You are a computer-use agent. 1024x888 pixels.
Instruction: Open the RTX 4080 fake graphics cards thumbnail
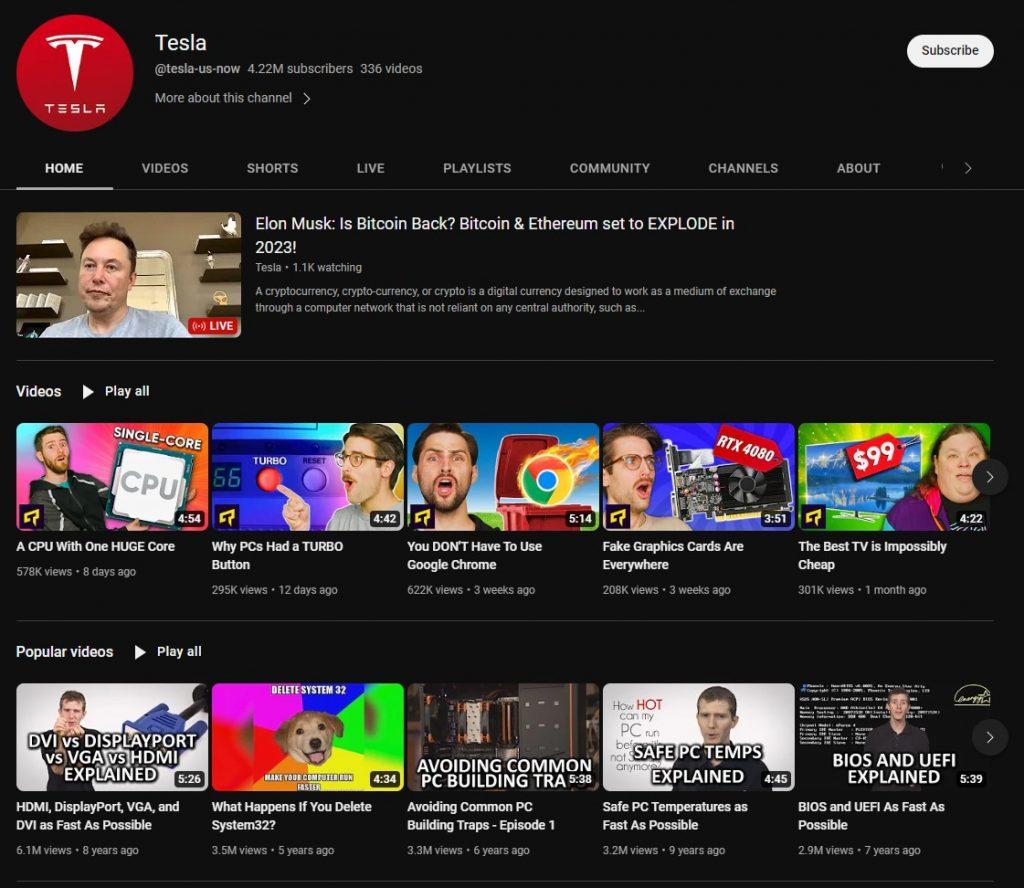698,477
